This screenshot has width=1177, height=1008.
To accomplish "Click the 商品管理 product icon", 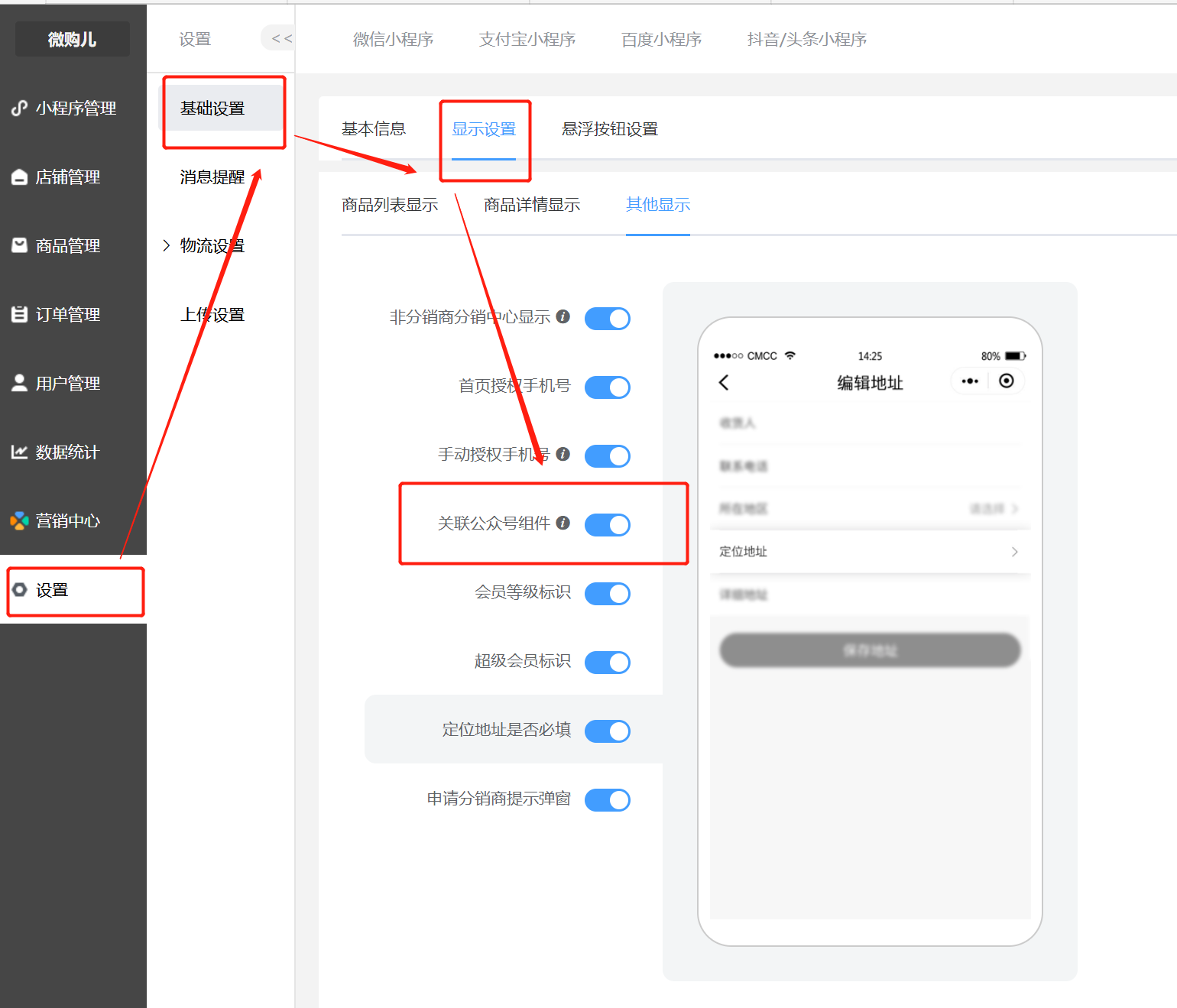I will (19, 245).
